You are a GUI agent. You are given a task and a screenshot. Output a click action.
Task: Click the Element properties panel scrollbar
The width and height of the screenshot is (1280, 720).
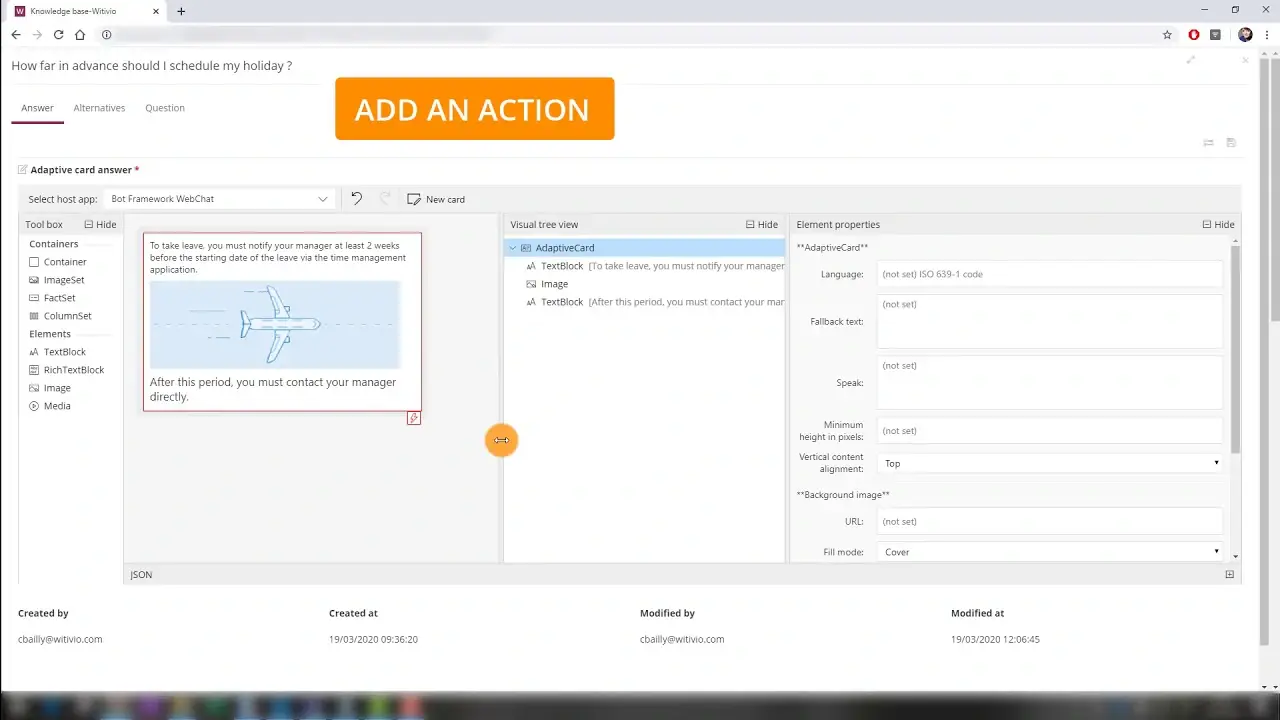tap(1236, 348)
